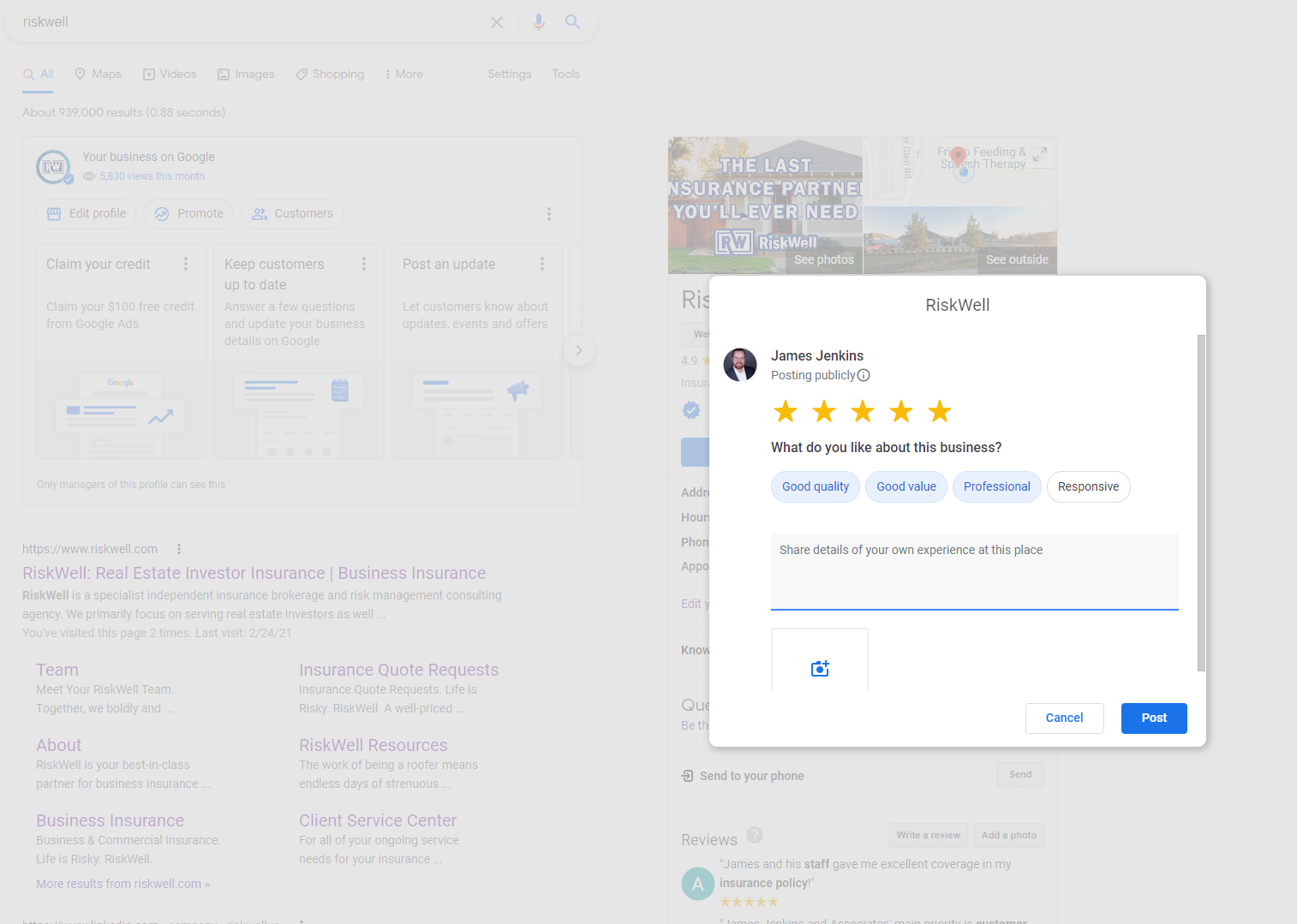The height and width of the screenshot is (924, 1297).
Task: Click Send to your phone button
Action: click(1020, 775)
